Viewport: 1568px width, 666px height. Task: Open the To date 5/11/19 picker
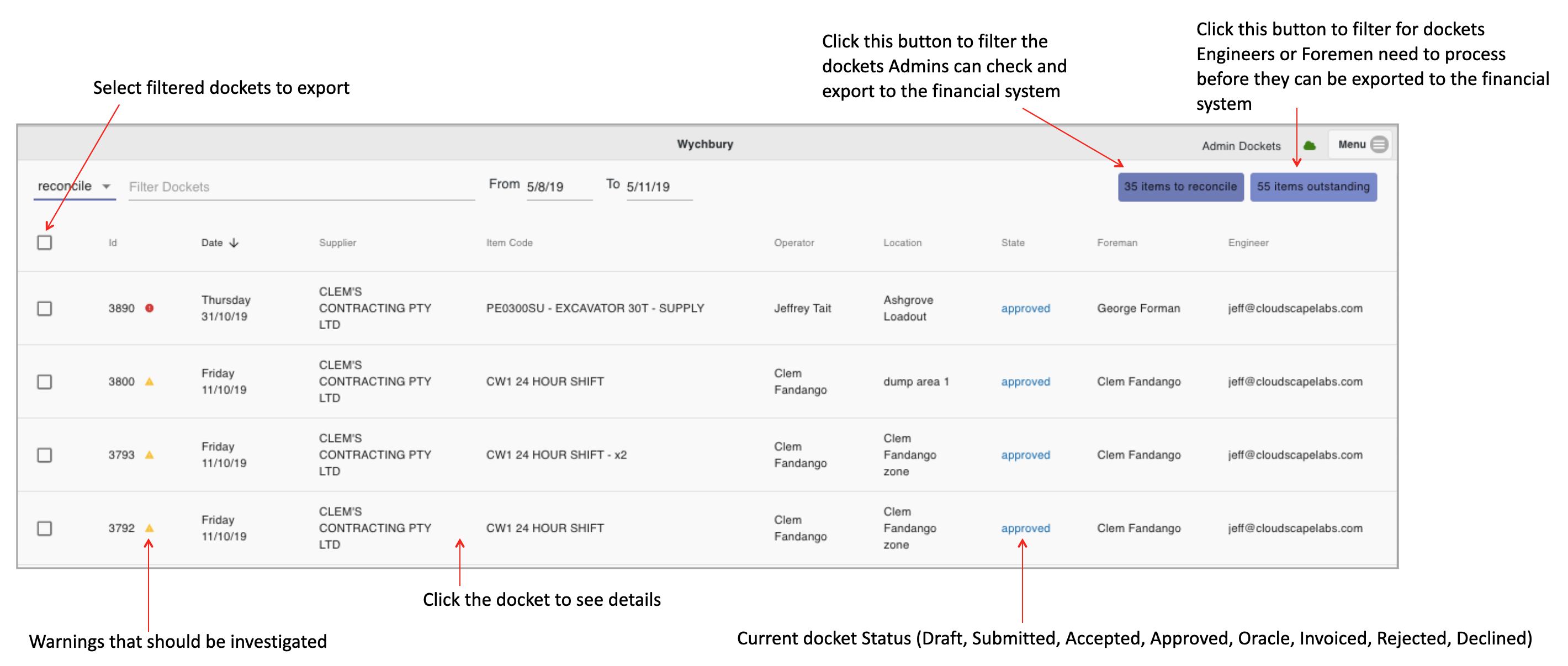(658, 187)
